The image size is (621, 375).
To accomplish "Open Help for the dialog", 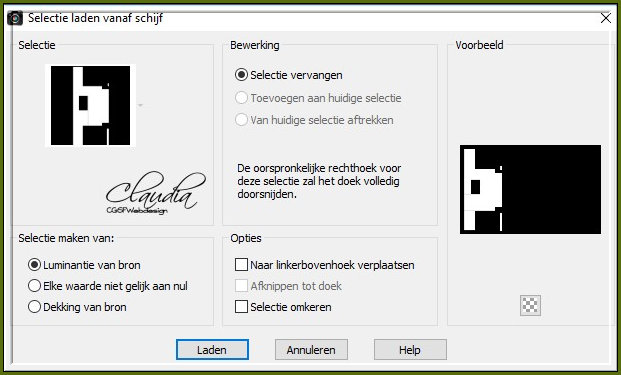I will tap(410, 350).
